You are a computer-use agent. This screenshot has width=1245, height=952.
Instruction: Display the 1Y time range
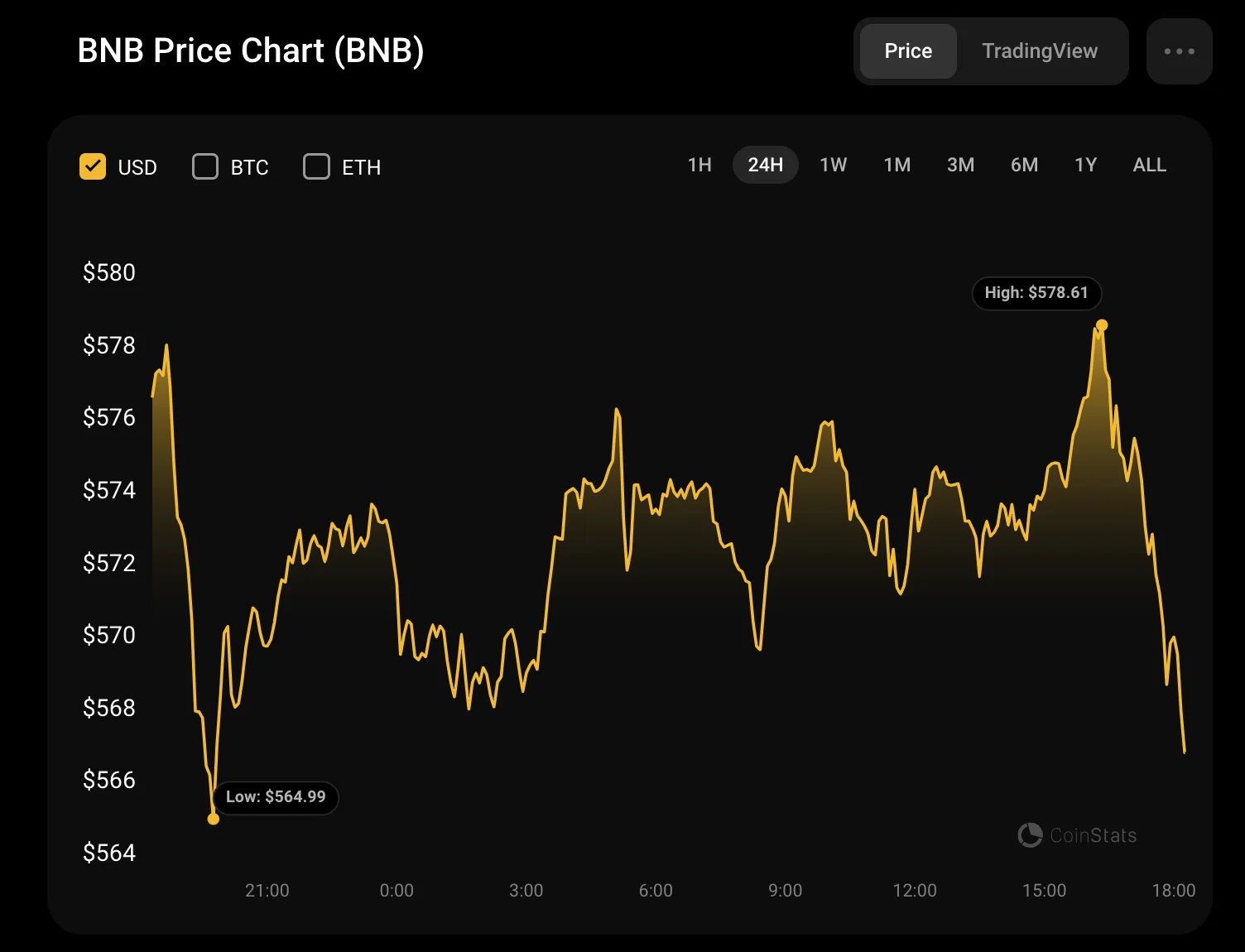pos(1085,165)
